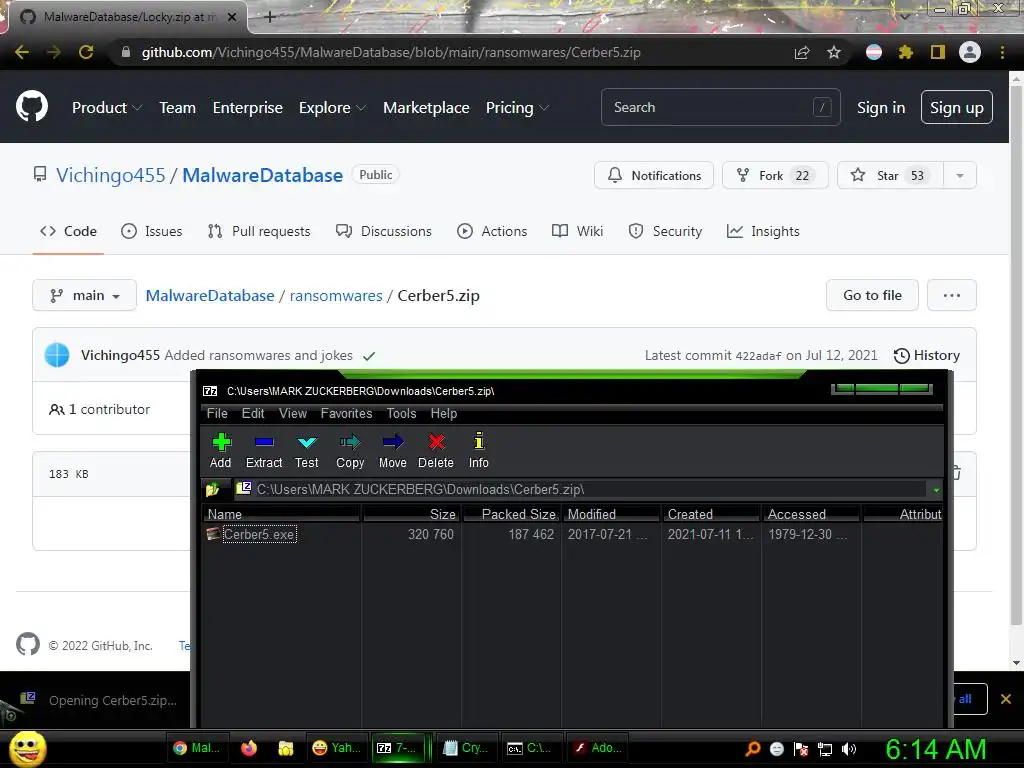Open the Chrome extensions puzzle icon
The width and height of the screenshot is (1024, 768).
click(x=905, y=52)
